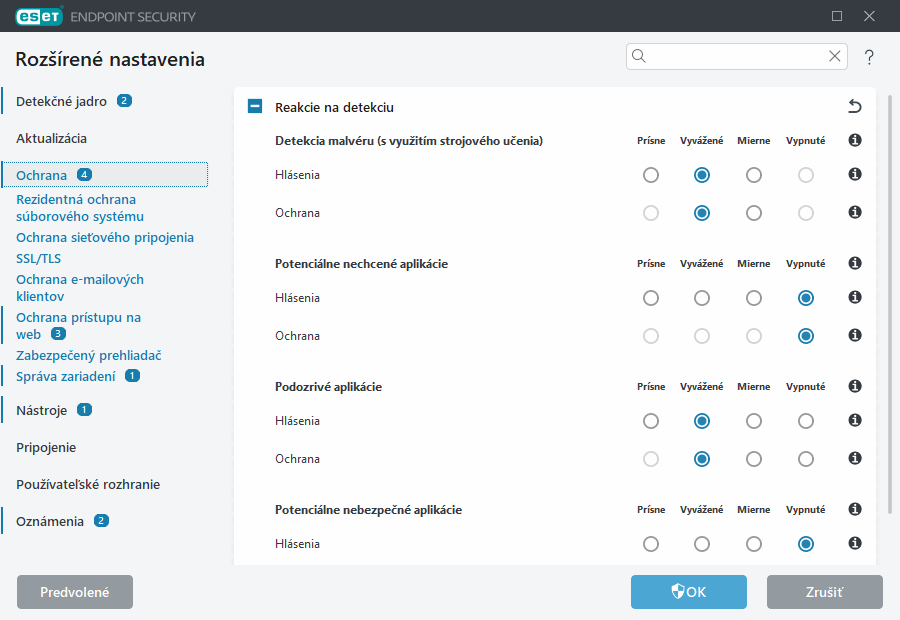Clear the search field with X icon

point(835,56)
